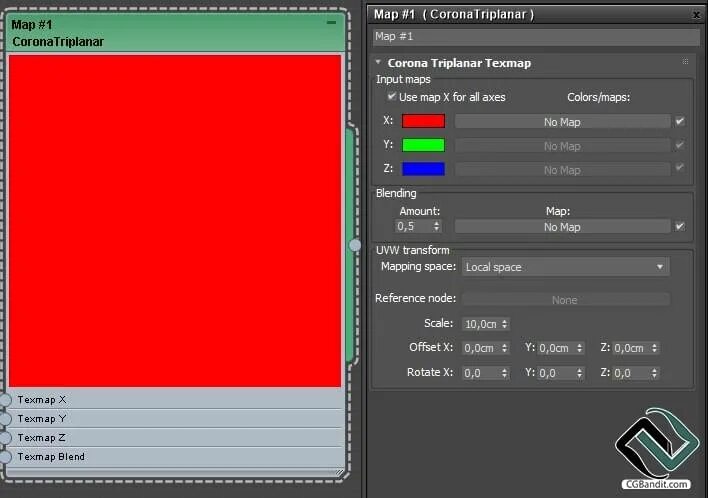Click the Rotate Z spinner arrows
Image resolution: width=708 pixels, height=498 pixels.
coord(655,373)
